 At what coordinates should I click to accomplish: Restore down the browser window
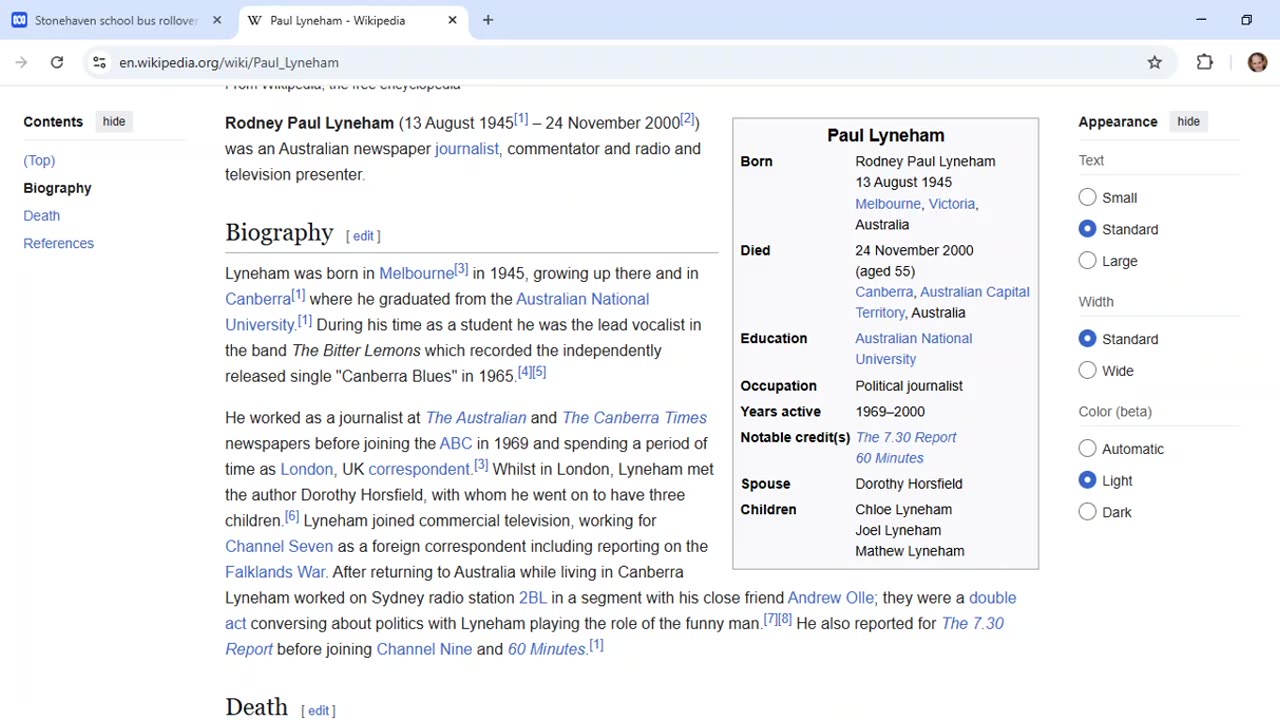point(1246,20)
